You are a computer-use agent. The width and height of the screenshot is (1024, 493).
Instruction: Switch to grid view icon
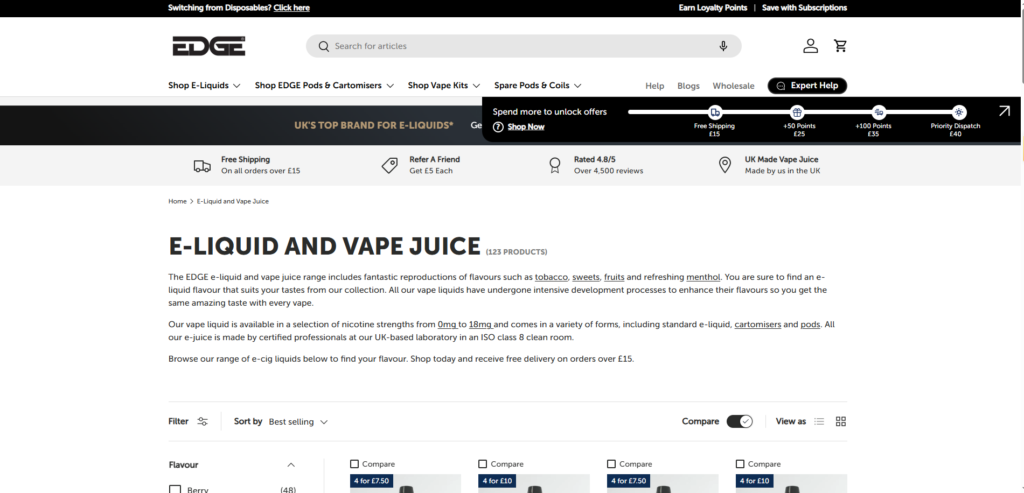[840, 421]
